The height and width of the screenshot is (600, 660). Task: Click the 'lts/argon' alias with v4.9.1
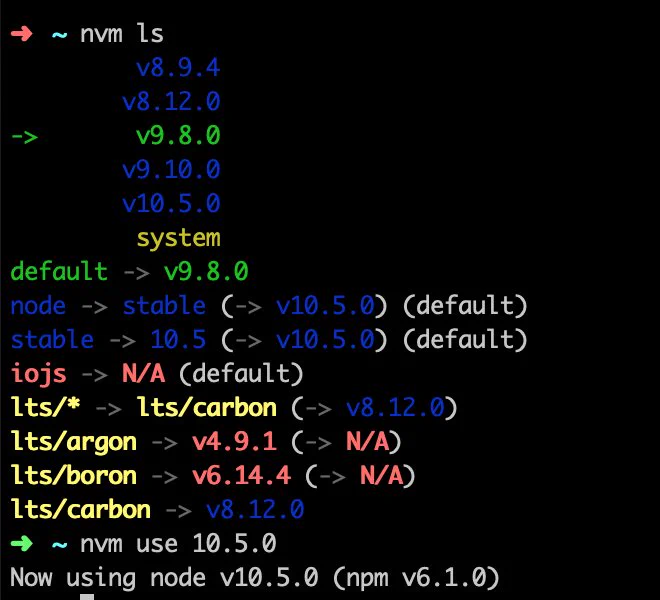tap(206, 443)
